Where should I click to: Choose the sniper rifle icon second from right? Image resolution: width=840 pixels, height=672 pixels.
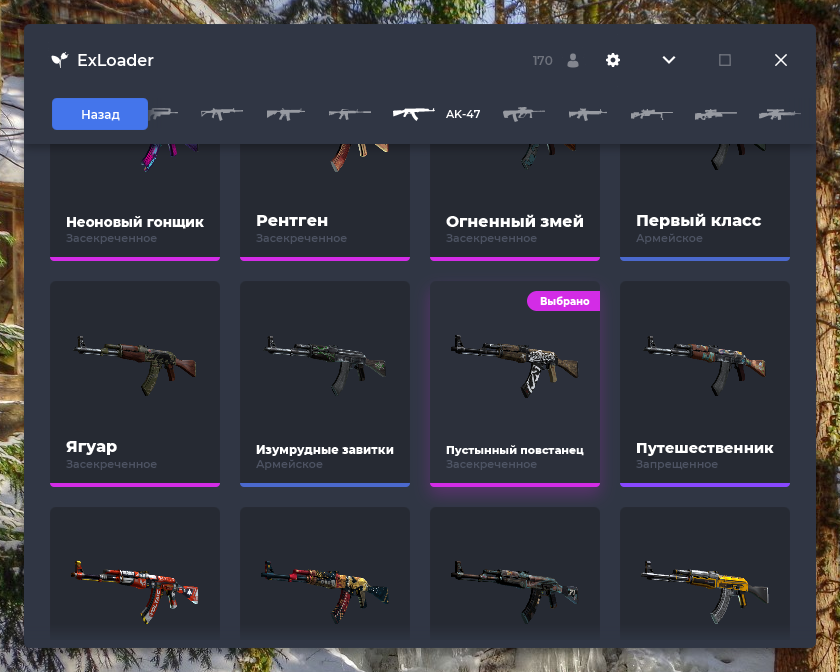click(715, 114)
